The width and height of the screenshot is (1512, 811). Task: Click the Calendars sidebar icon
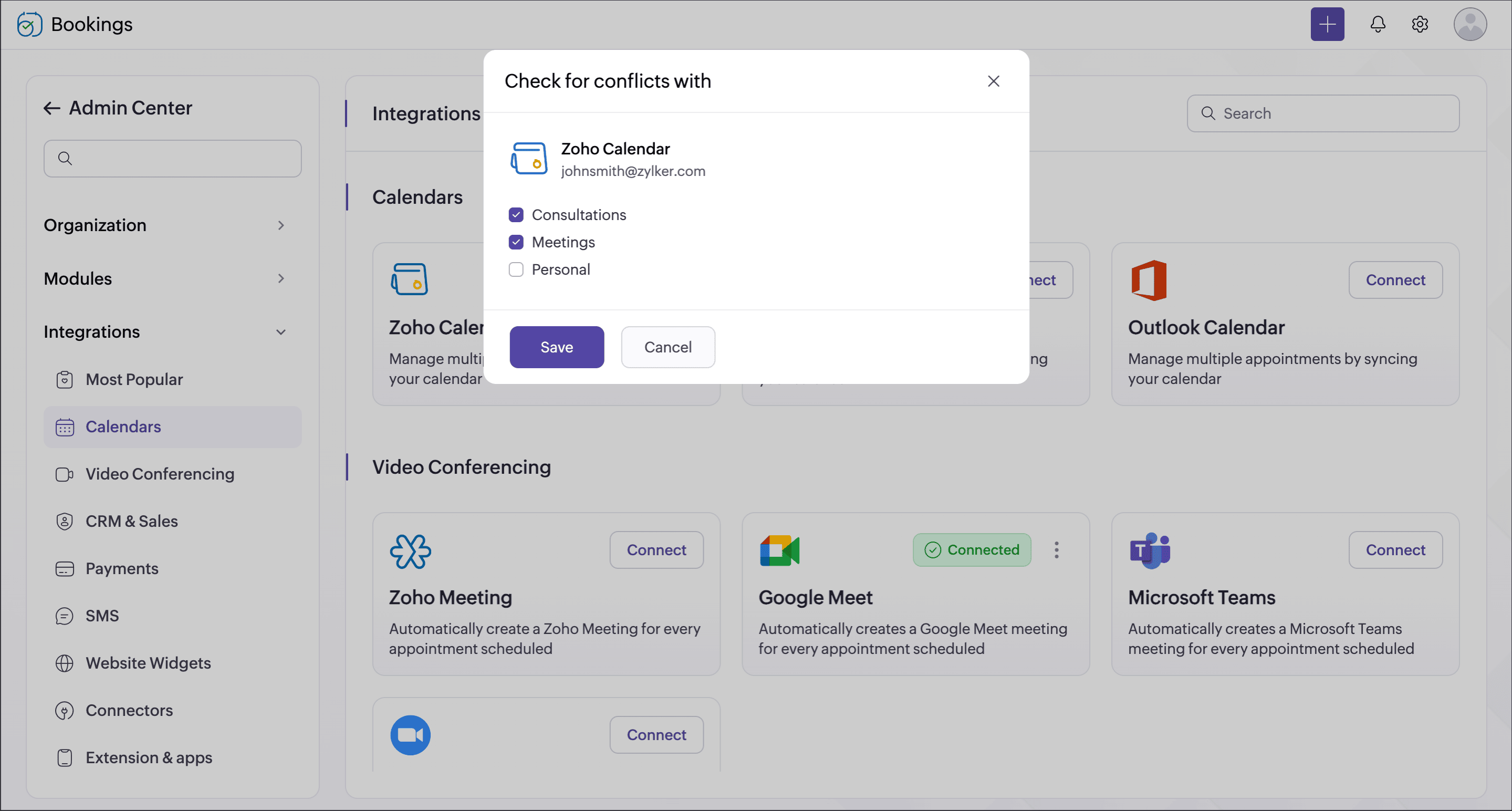[x=65, y=427]
